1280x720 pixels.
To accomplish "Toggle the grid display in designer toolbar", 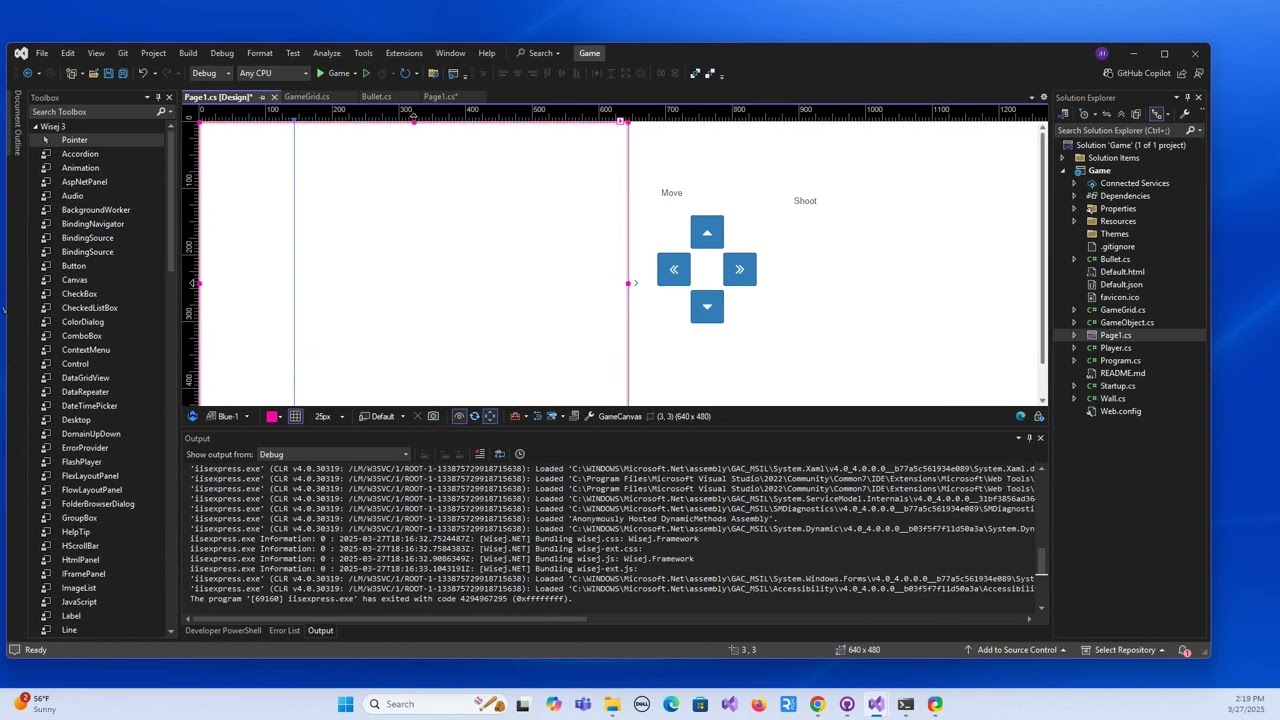I will [x=295, y=416].
